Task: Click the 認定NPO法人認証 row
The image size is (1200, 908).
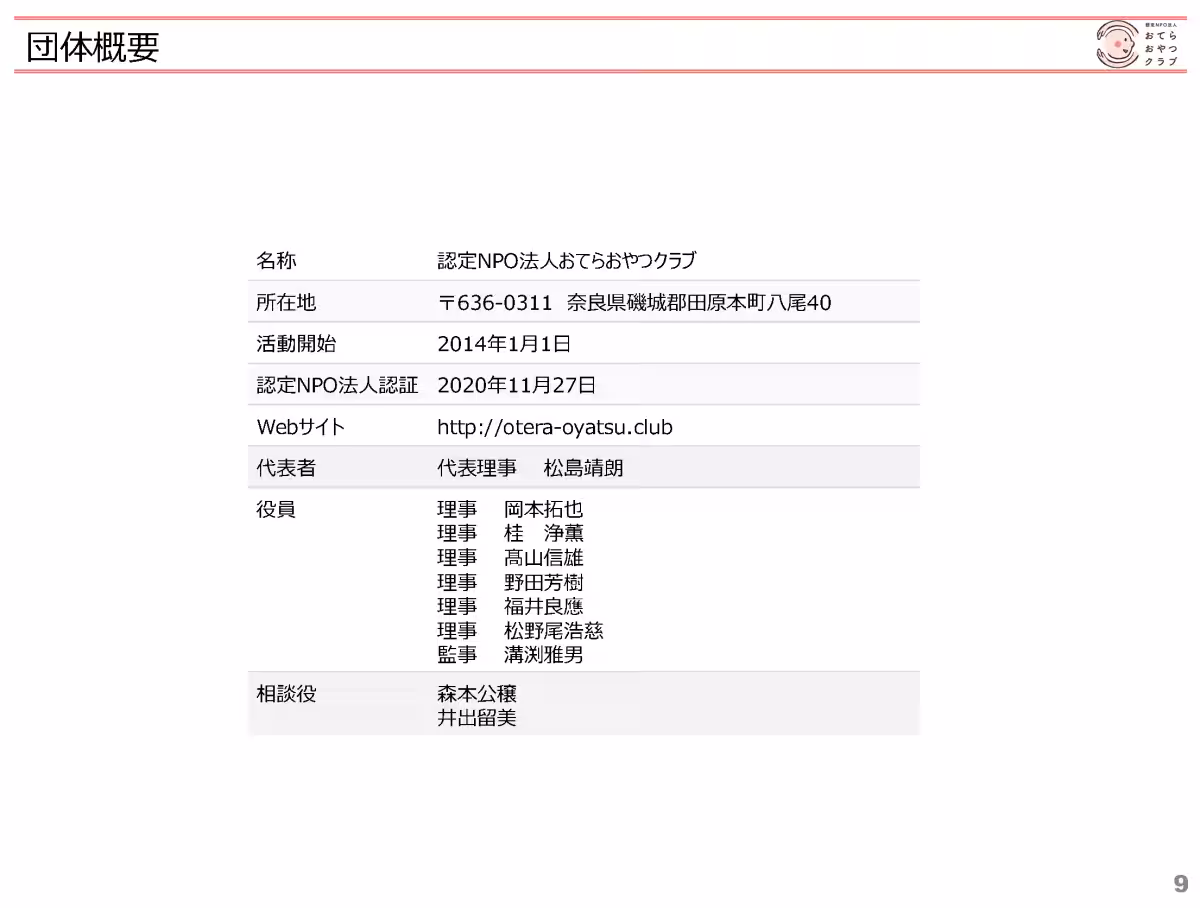Action: pyautogui.click(x=335, y=384)
